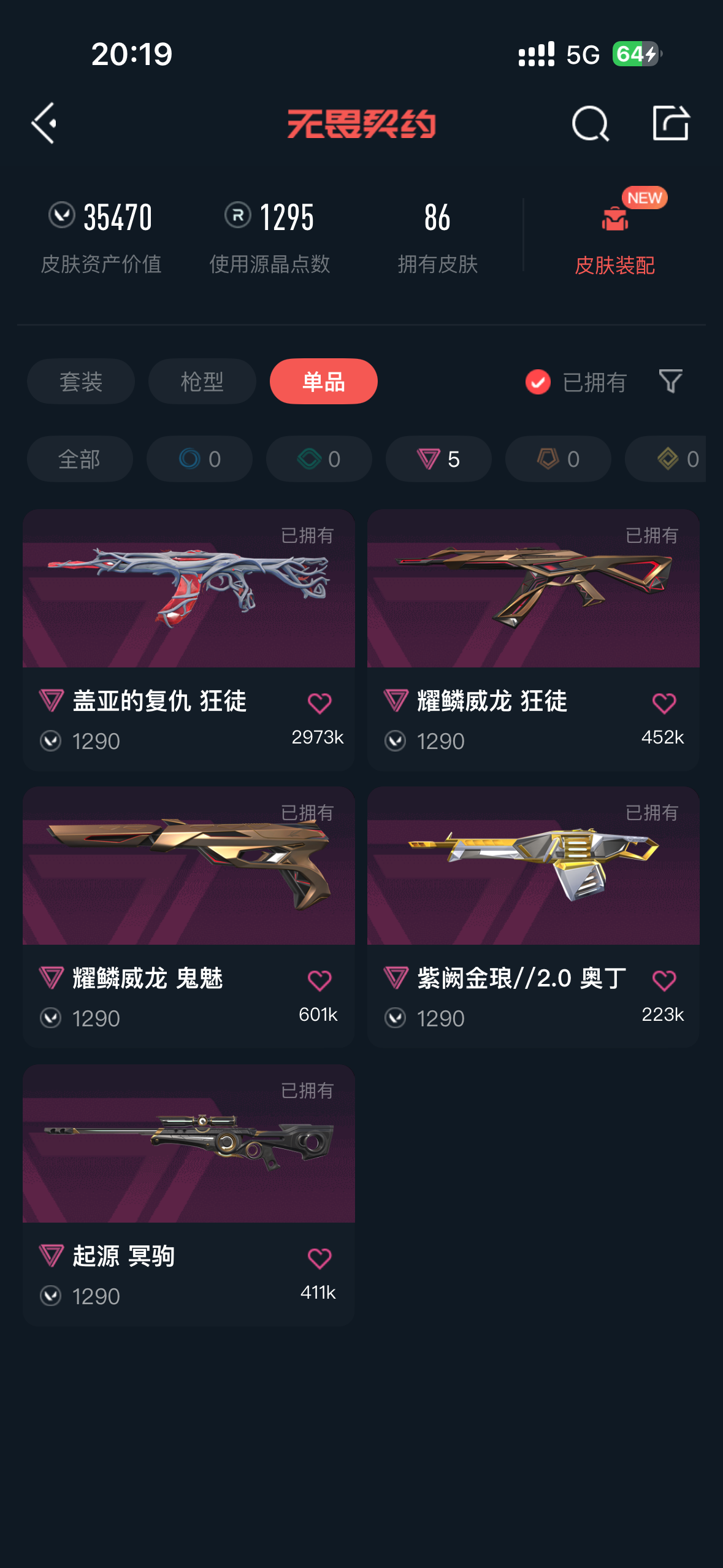
Task: Favorite 盖亚的复仇 狂徒 with heart icon
Action: click(x=319, y=703)
